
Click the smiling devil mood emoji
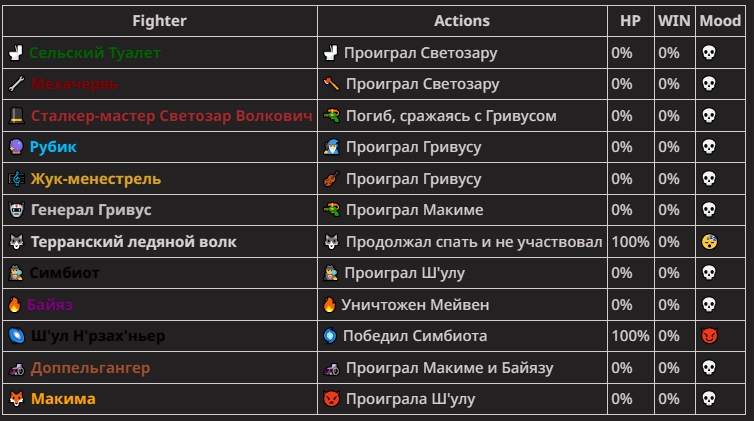pyautogui.click(x=709, y=335)
